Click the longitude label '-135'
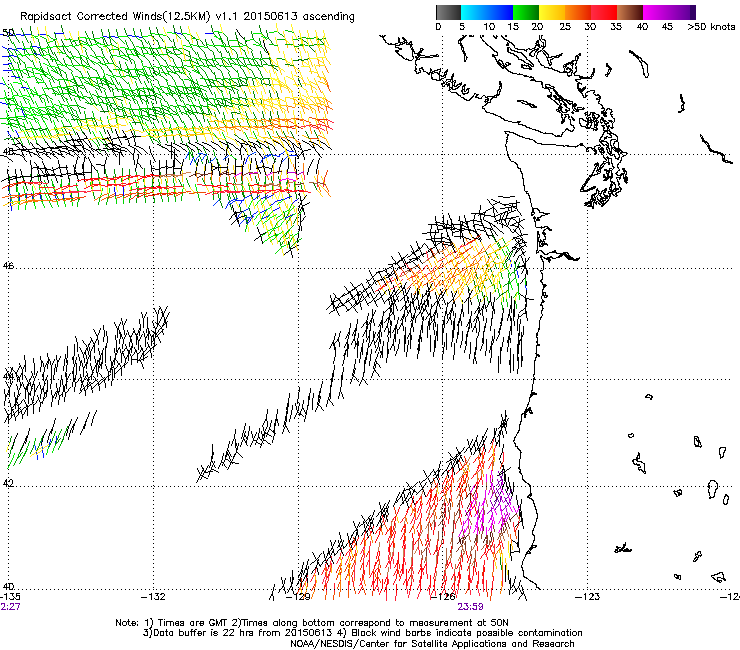Image resolution: width=740 pixels, height=650 pixels. coord(10,597)
